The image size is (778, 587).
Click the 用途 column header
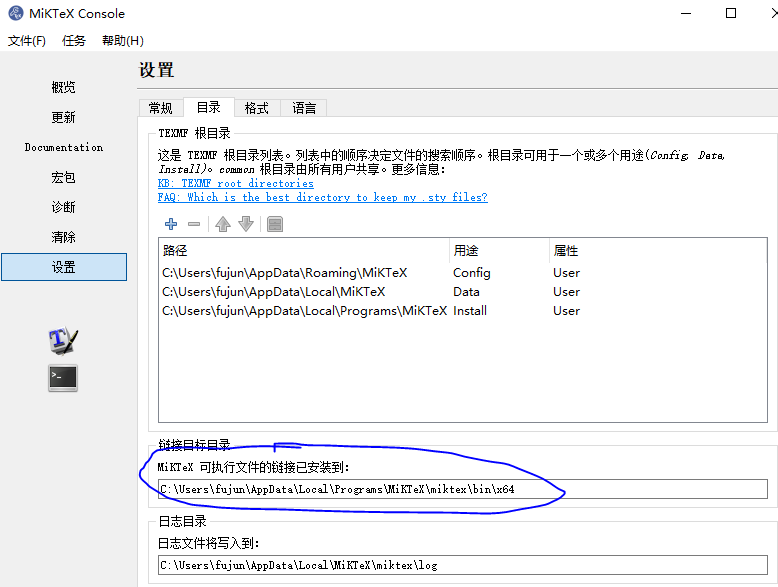(x=500, y=251)
